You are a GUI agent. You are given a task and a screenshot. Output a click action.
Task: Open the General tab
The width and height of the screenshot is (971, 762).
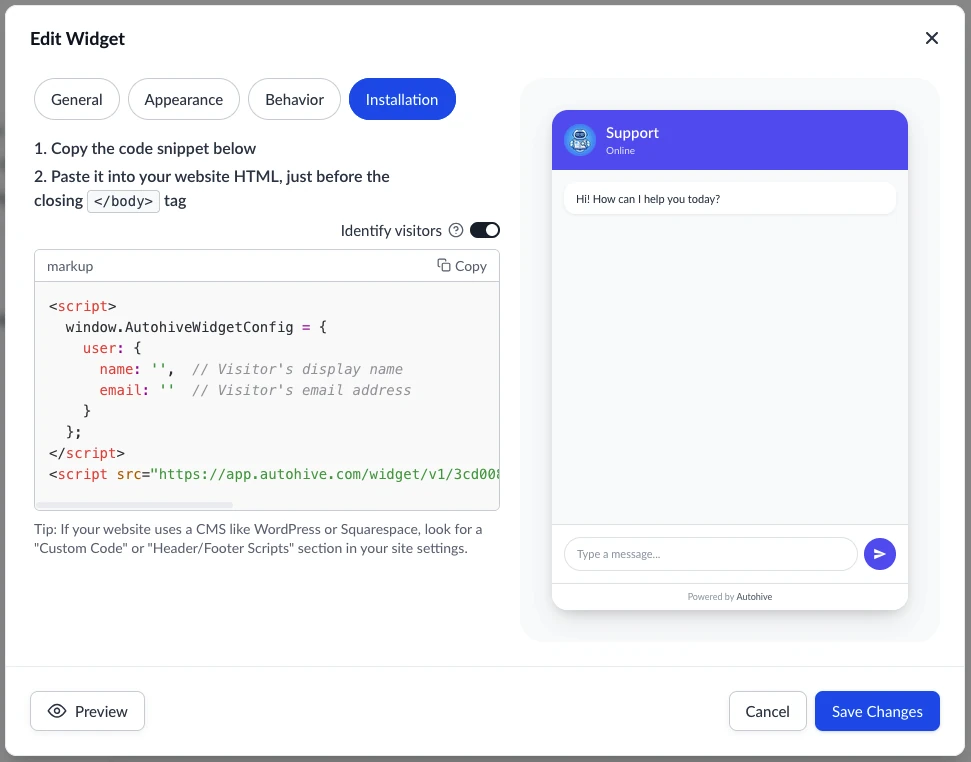(77, 99)
